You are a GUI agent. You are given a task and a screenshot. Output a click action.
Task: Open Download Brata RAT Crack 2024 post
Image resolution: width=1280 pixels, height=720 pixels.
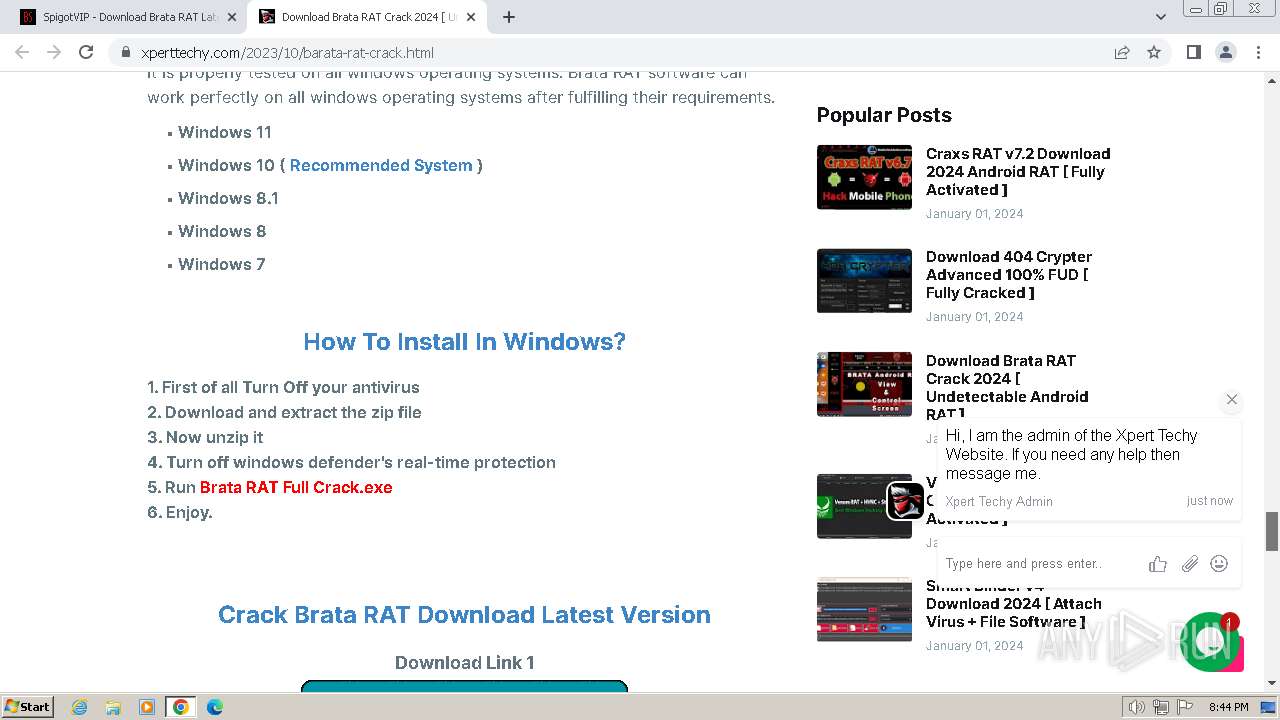point(1007,387)
